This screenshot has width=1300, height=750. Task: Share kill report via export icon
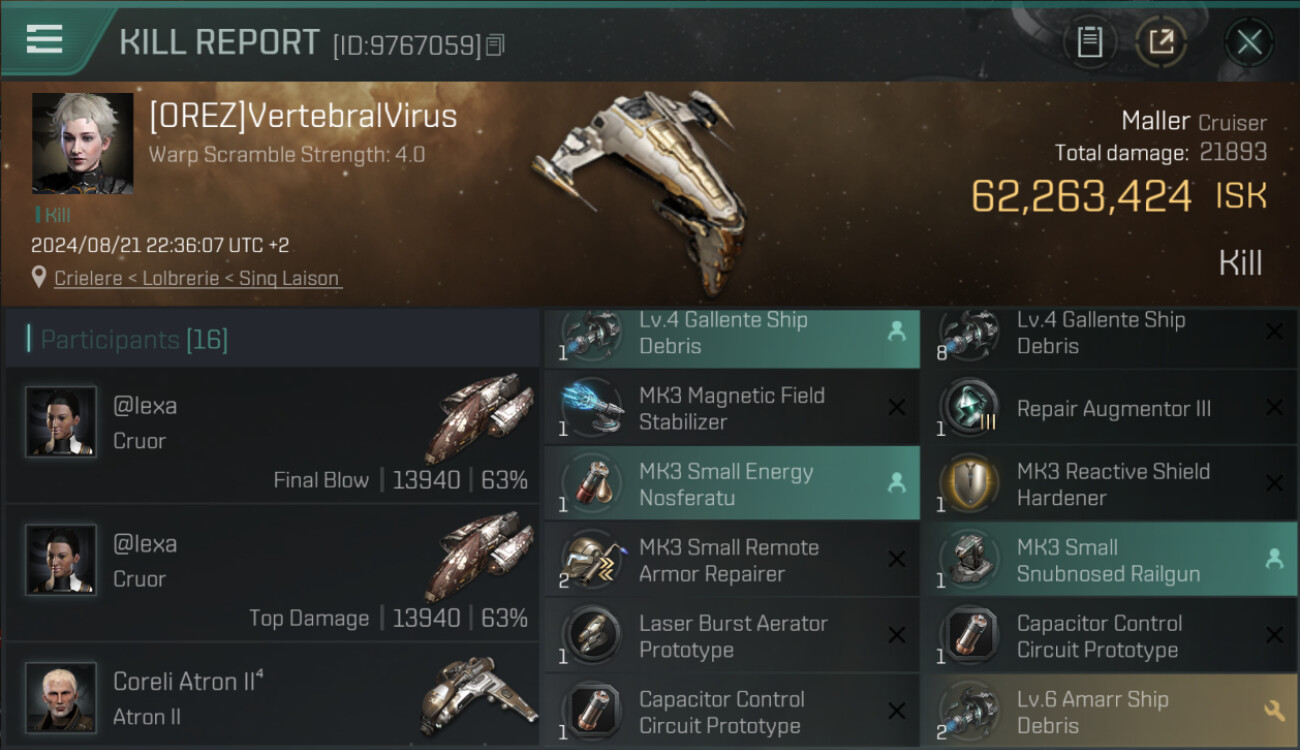point(1161,42)
